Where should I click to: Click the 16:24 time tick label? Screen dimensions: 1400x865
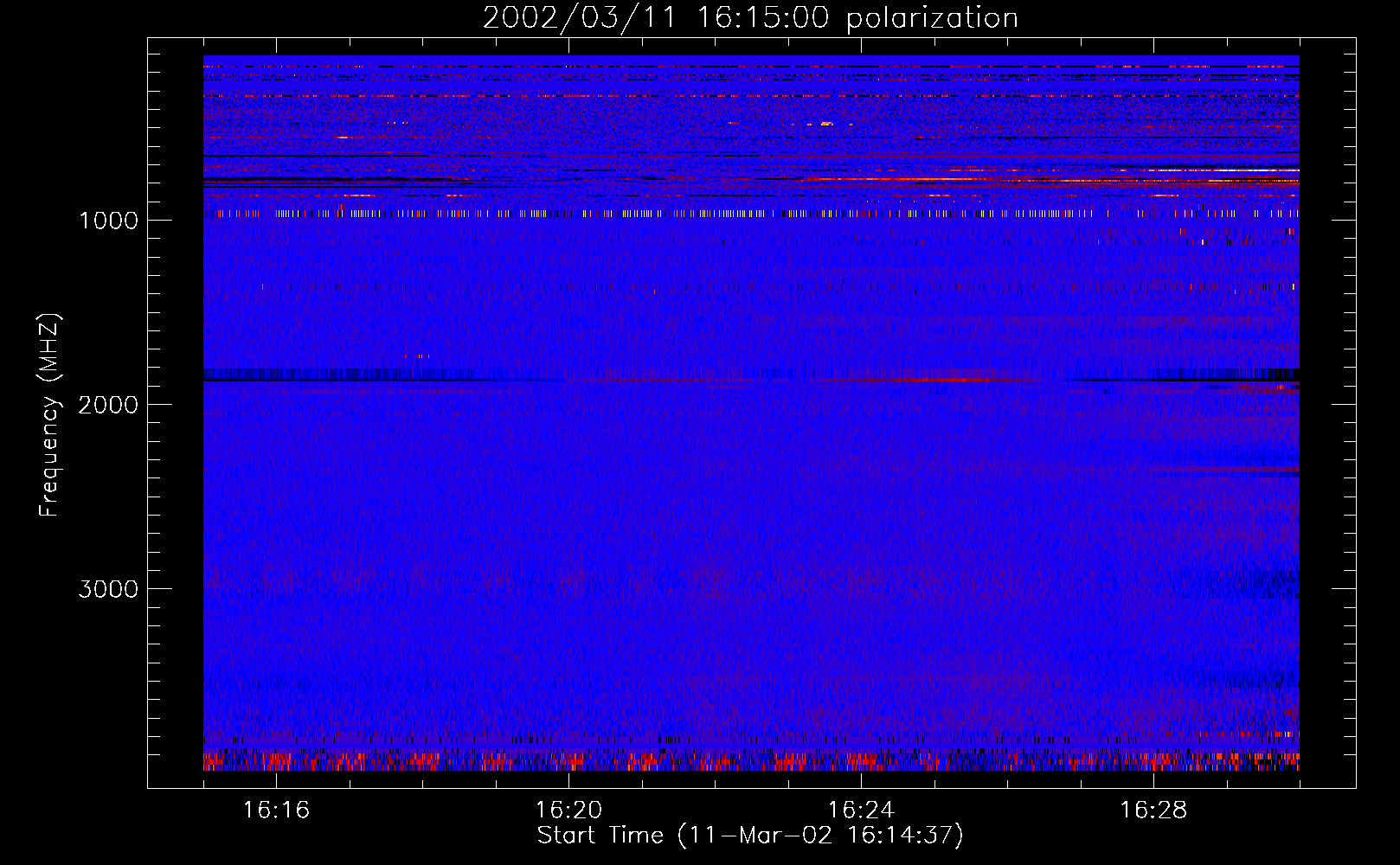(861, 811)
